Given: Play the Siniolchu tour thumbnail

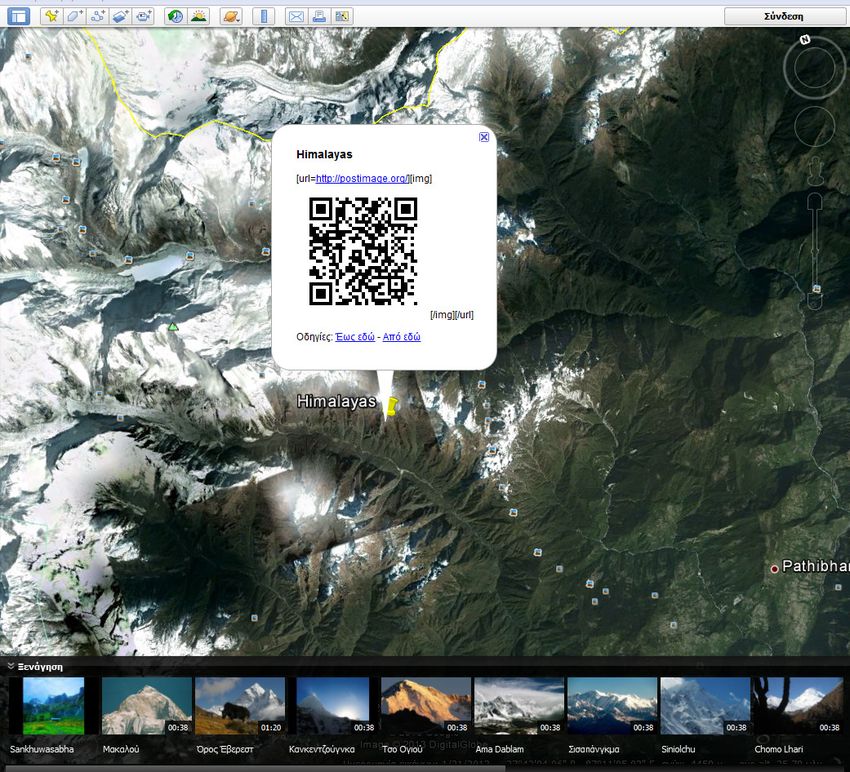Looking at the screenshot, I should pos(705,706).
